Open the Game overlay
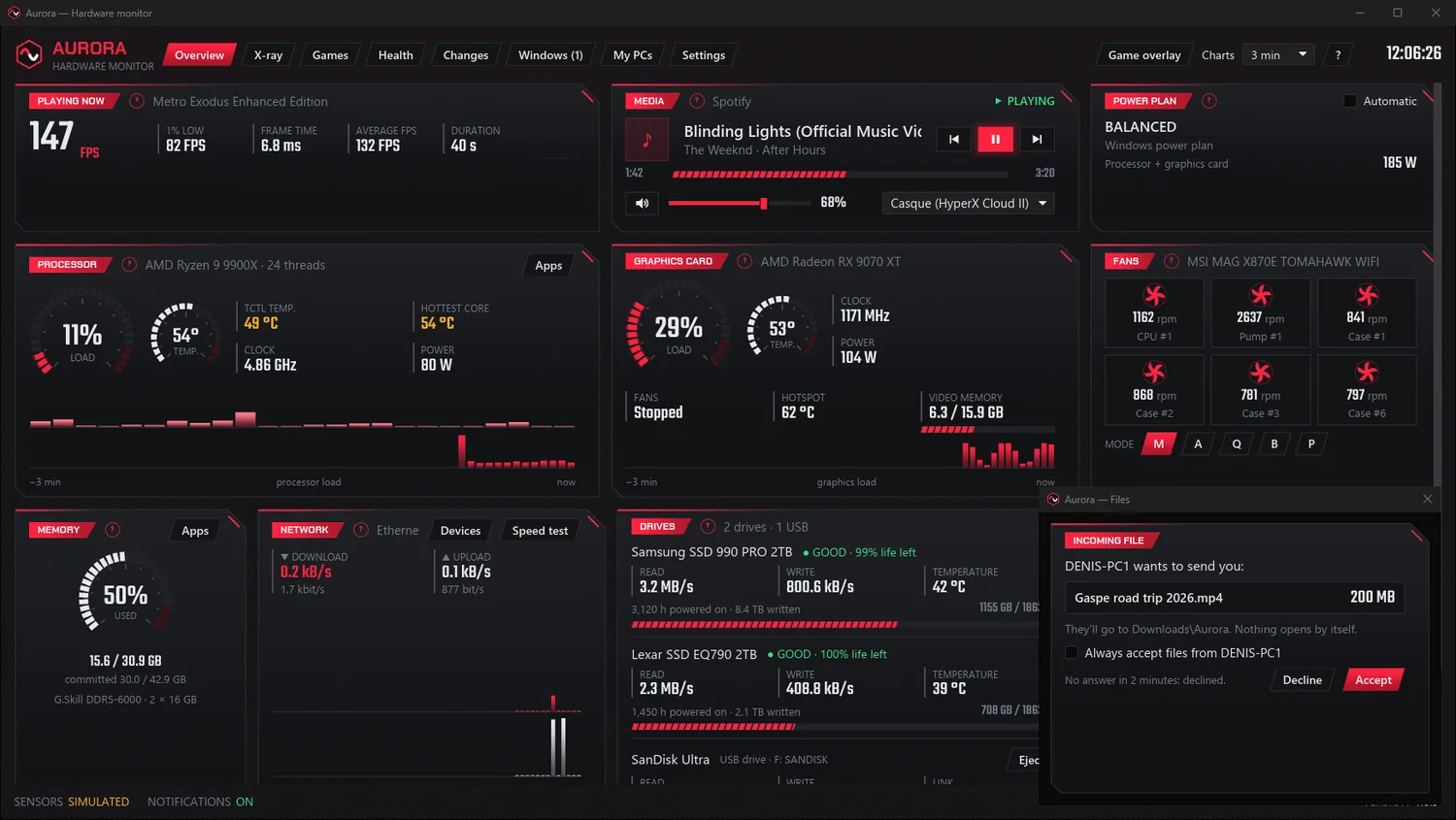This screenshot has height=820, width=1456. click(x=1144, y=55)
